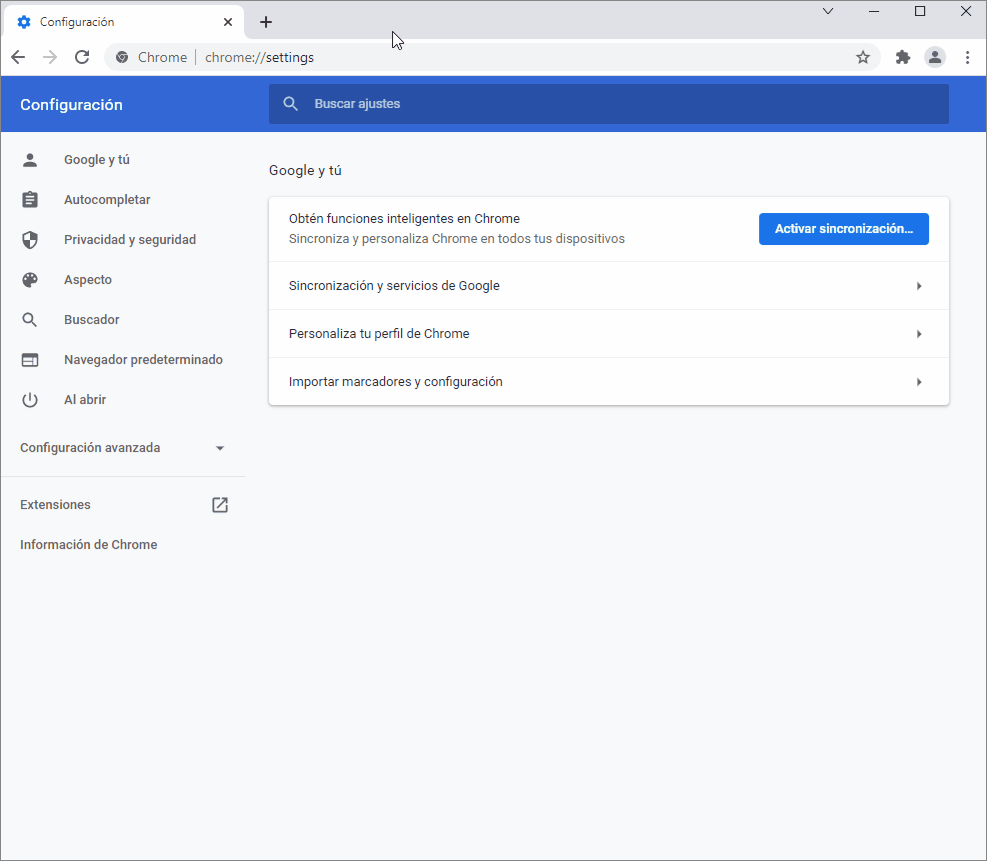Click the palette icon beside Aspecto
987x861 pixels.
click(x=30, y=279)
